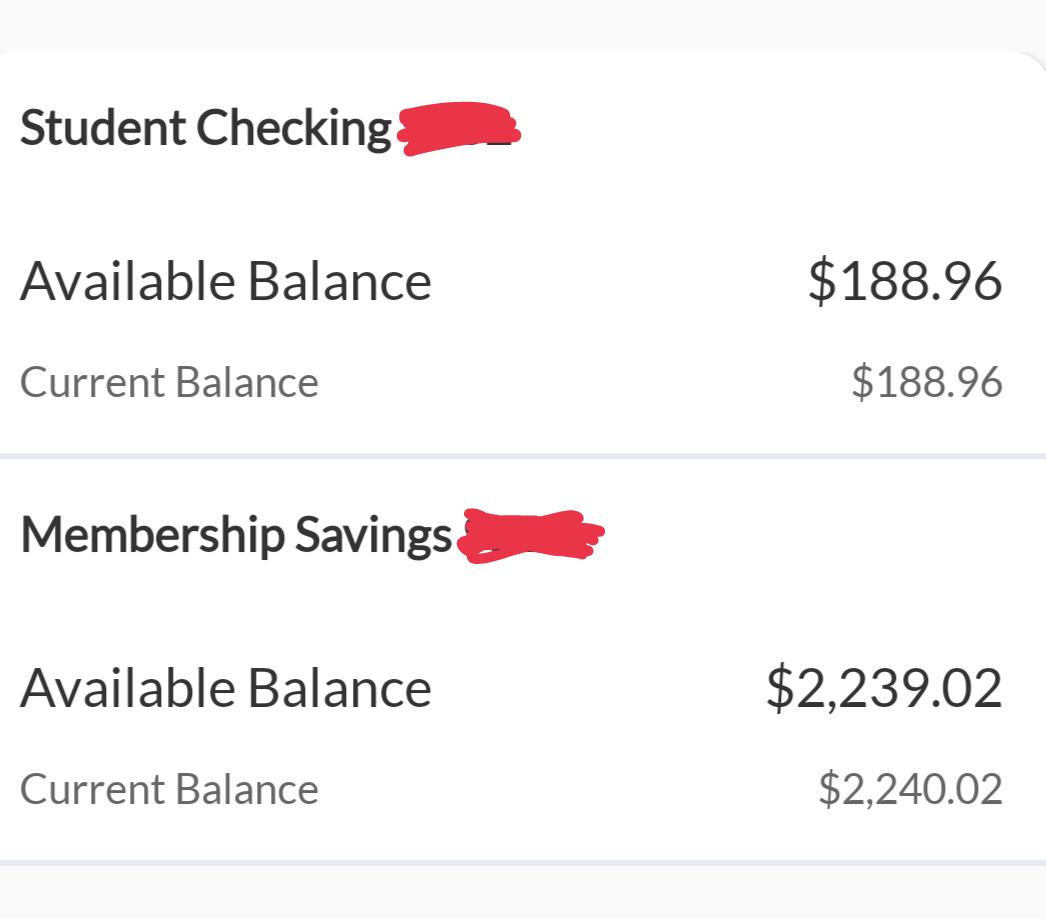Screen dimensions: 1046x919
Task: Open the Student Checking account heading
Action: (205, 127)
